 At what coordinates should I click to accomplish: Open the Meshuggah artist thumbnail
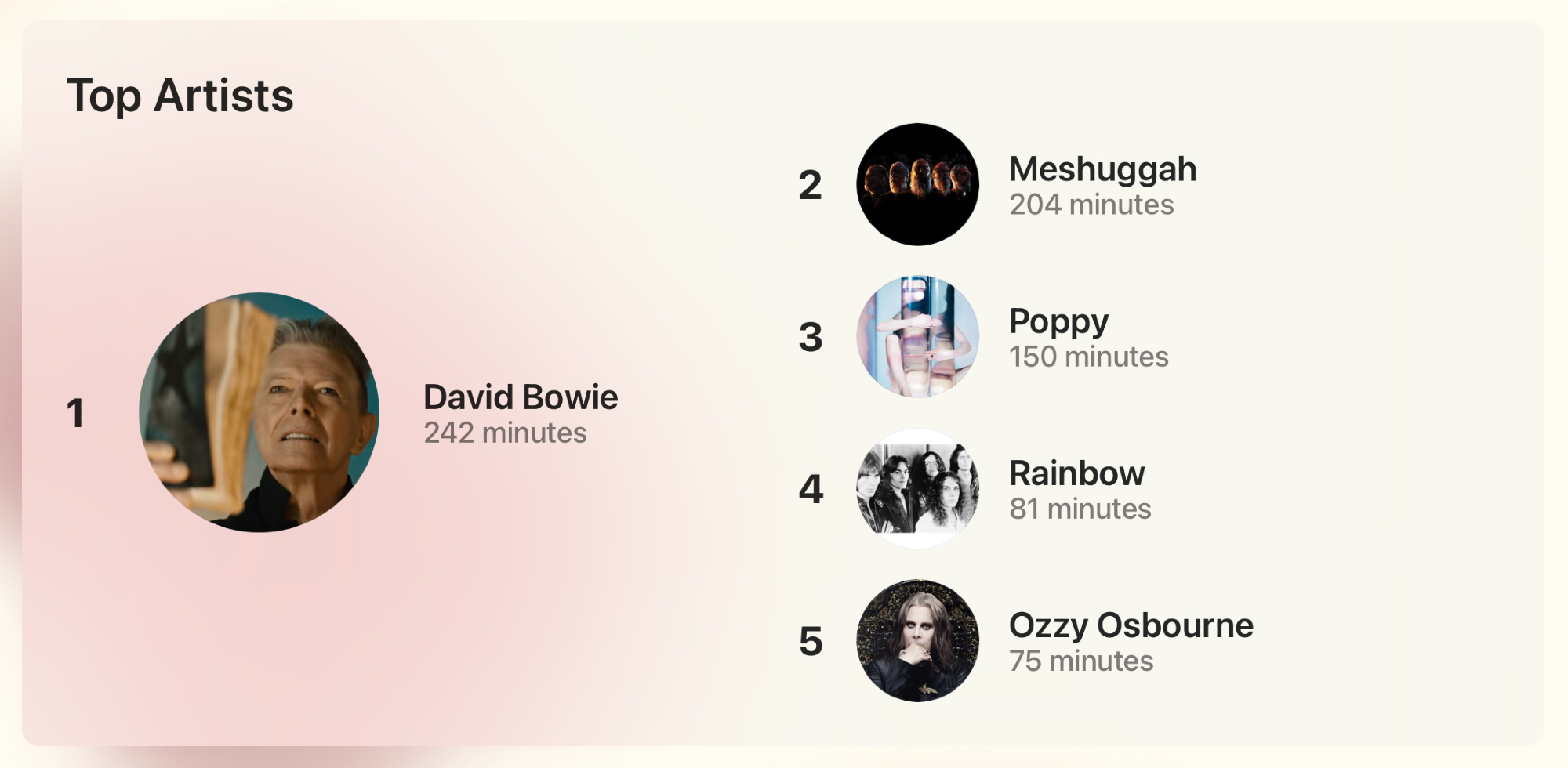(917, 184)
